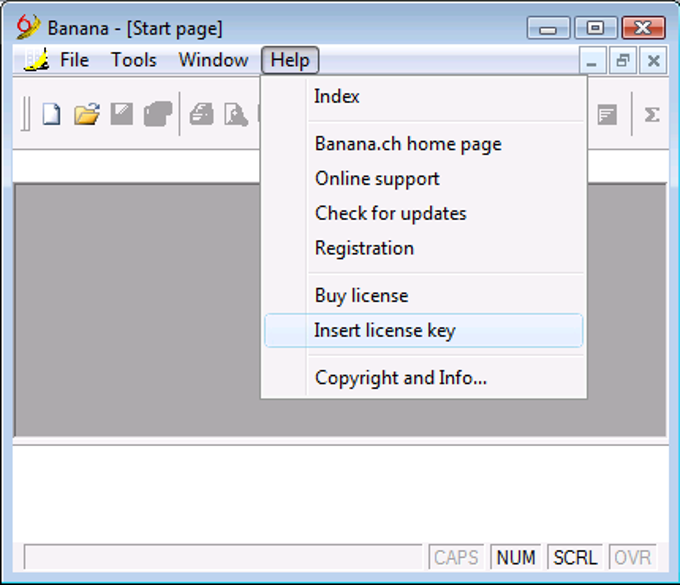
Task: Choose Online support in Help menu
Action: tap(424, 179)
